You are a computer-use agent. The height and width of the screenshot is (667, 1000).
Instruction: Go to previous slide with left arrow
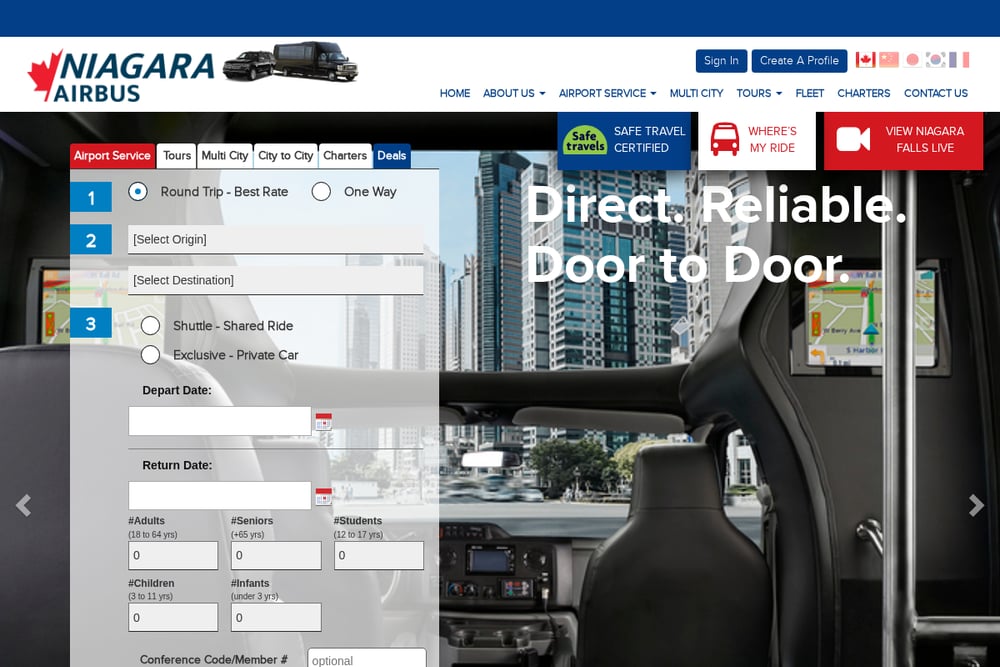click(x=24, y=505)
